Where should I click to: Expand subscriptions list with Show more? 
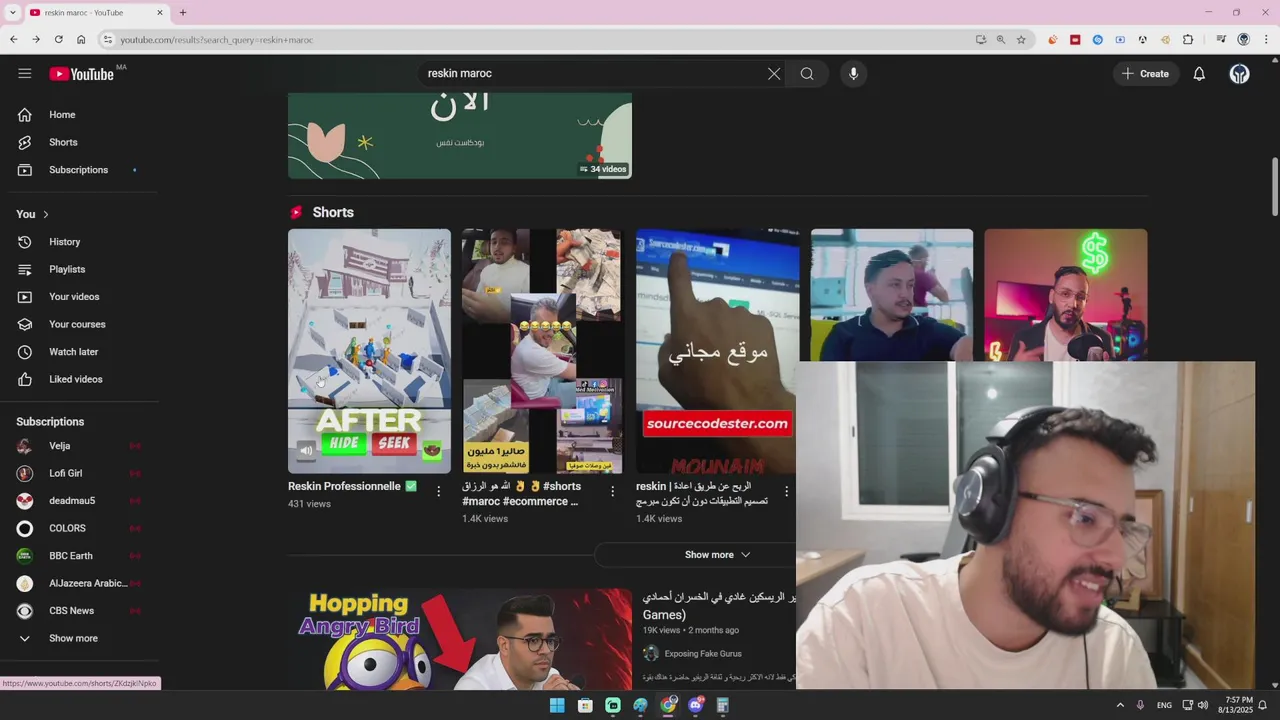[79, 638]
